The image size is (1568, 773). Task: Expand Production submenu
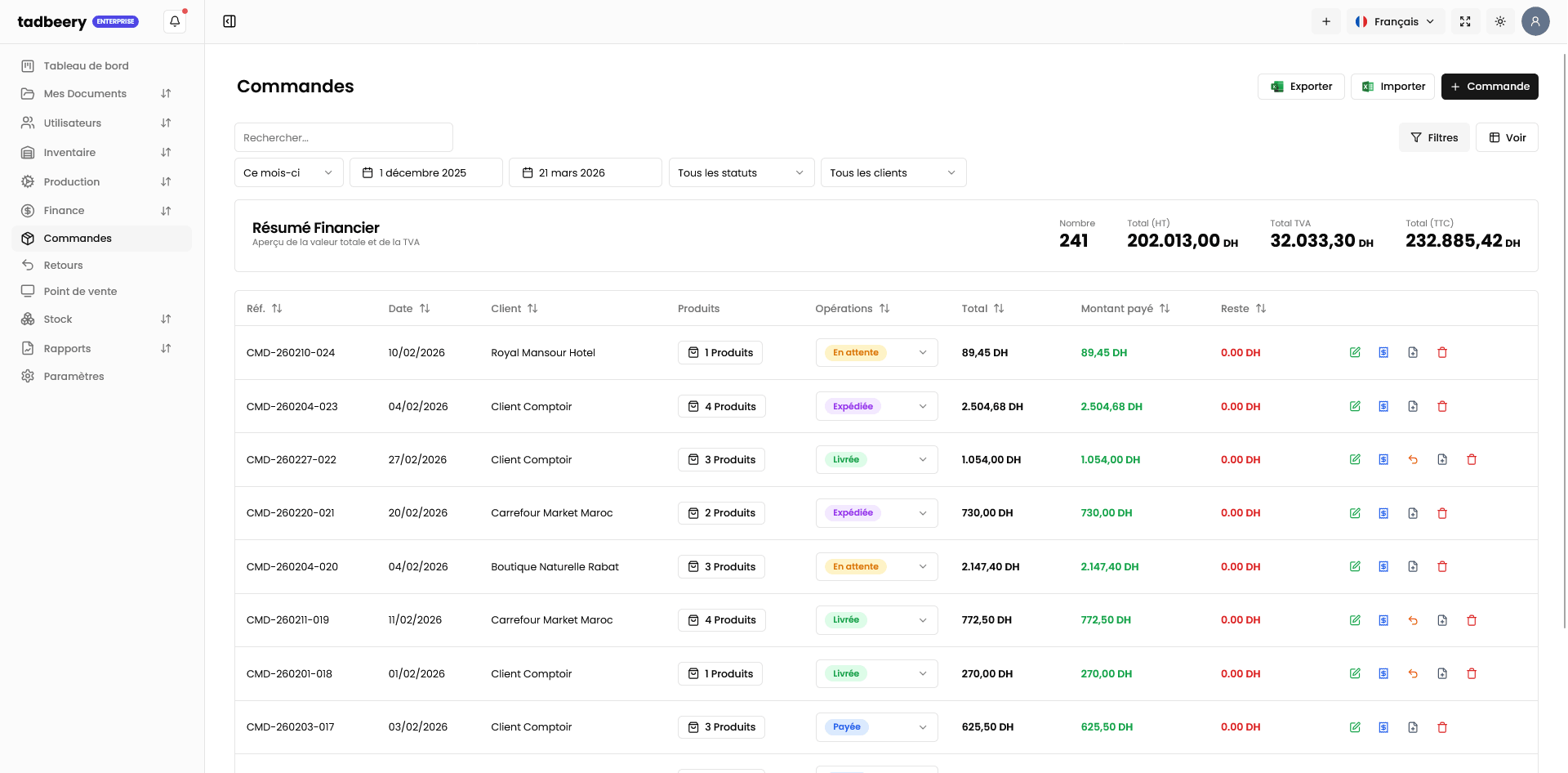coord(166,182)
